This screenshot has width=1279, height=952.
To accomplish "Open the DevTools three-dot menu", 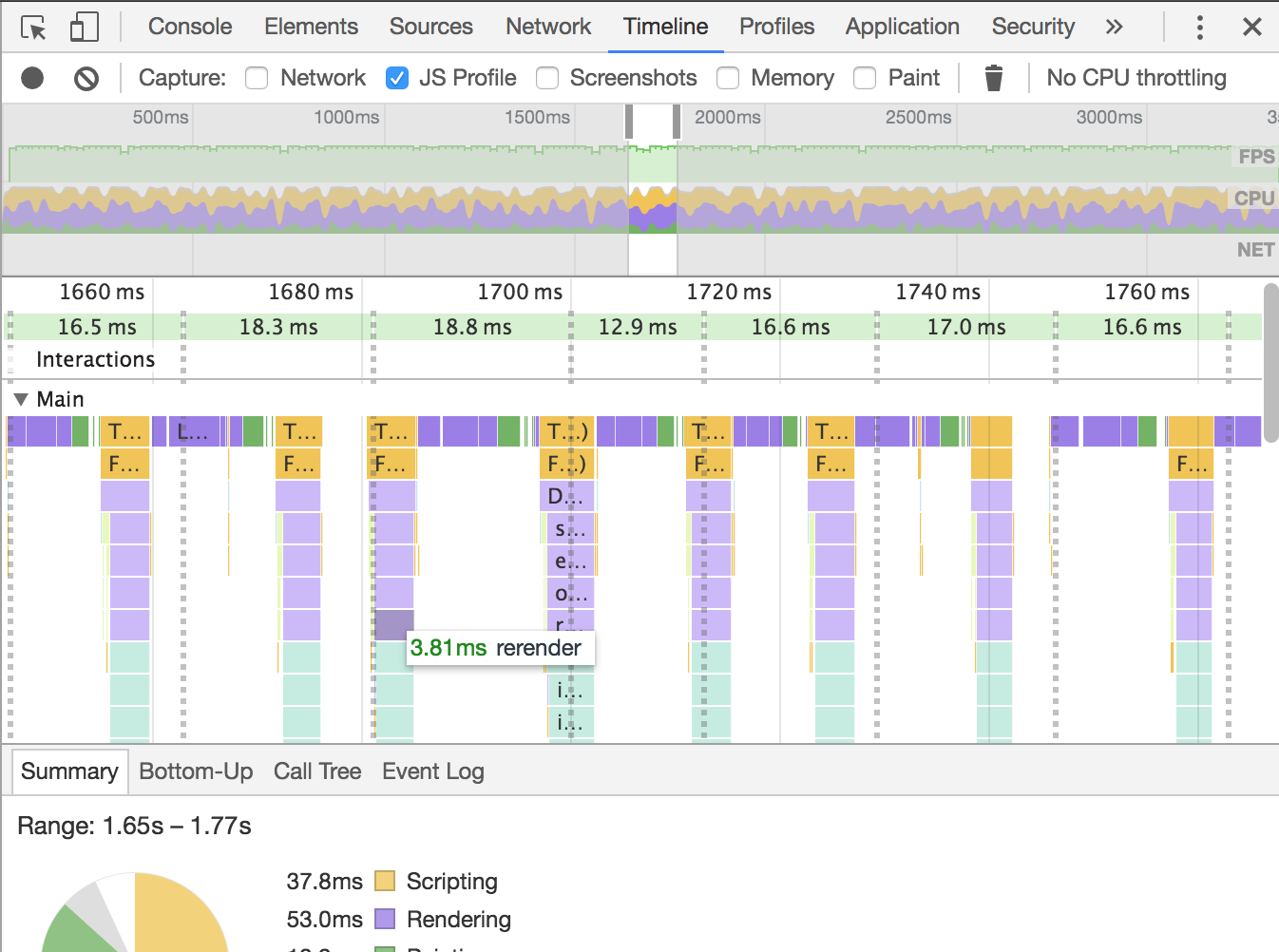I will [x=1200, y=27].
